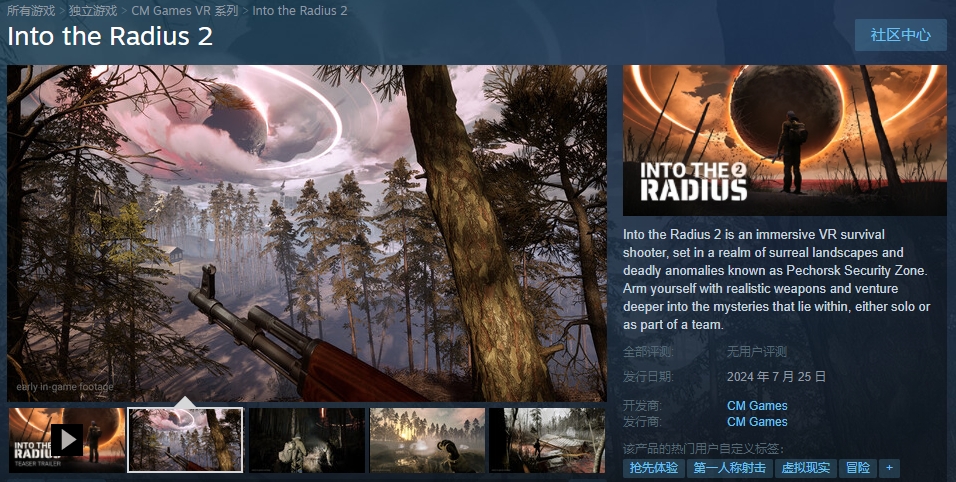Play the teaser trailer thumbnail

66,440
